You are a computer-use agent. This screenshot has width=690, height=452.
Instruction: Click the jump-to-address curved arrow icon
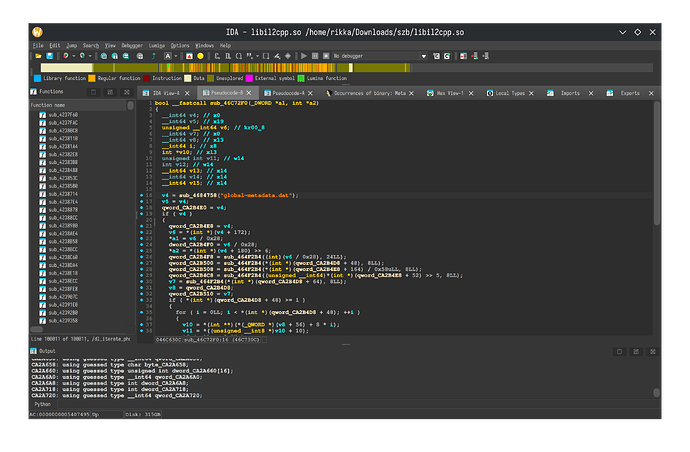tap(153, 56)
